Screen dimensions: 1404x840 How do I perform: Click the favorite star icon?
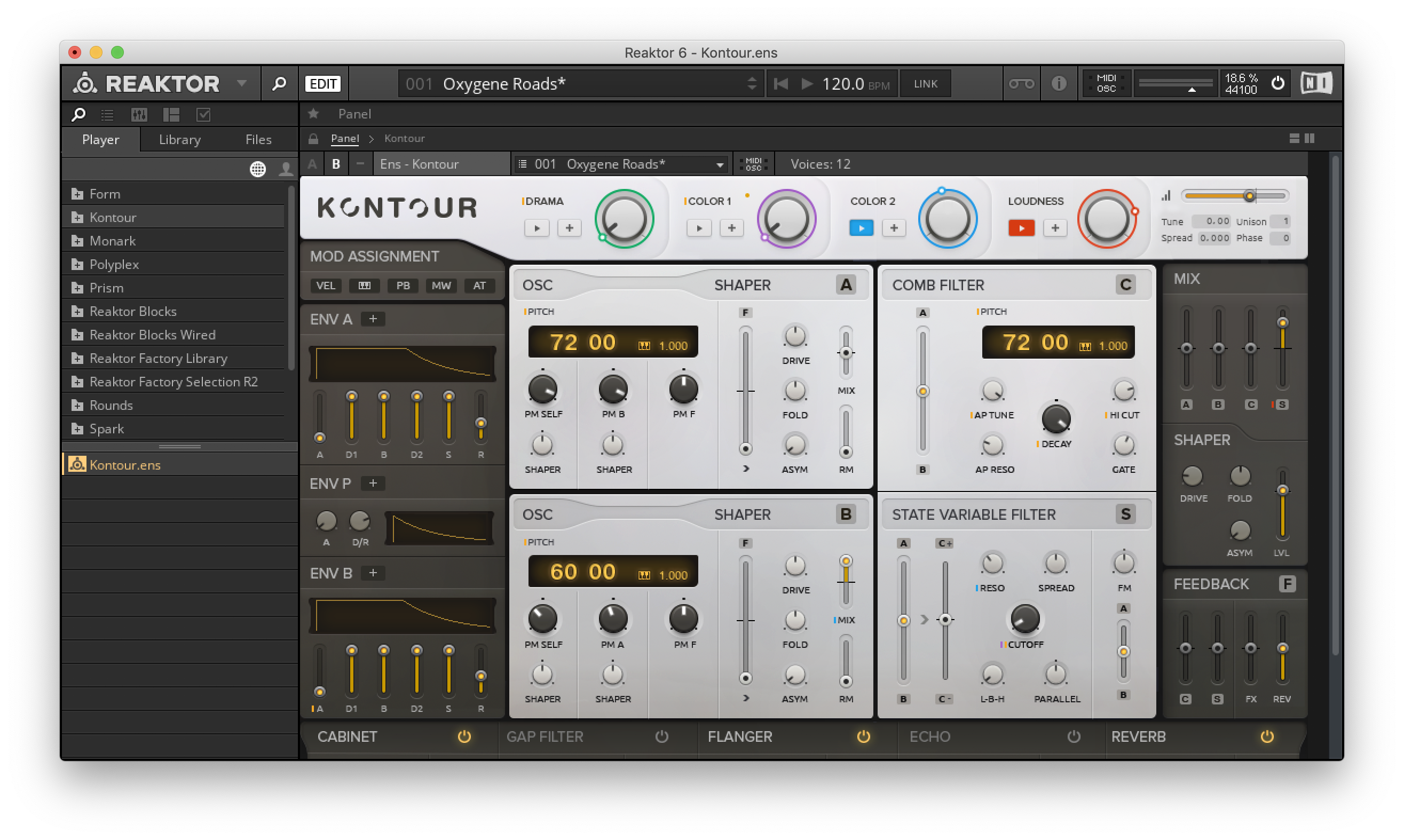(313, 114)
